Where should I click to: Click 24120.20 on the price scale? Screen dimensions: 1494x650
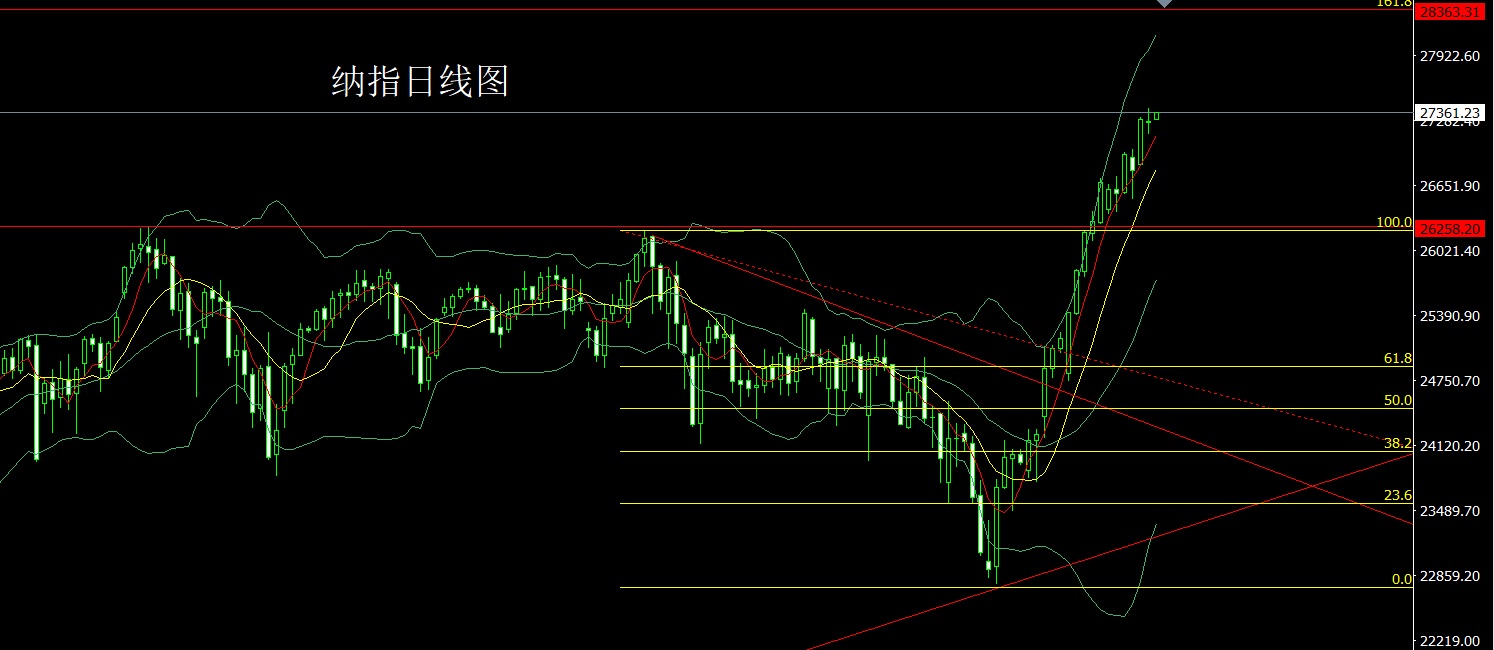point(1450,446)
